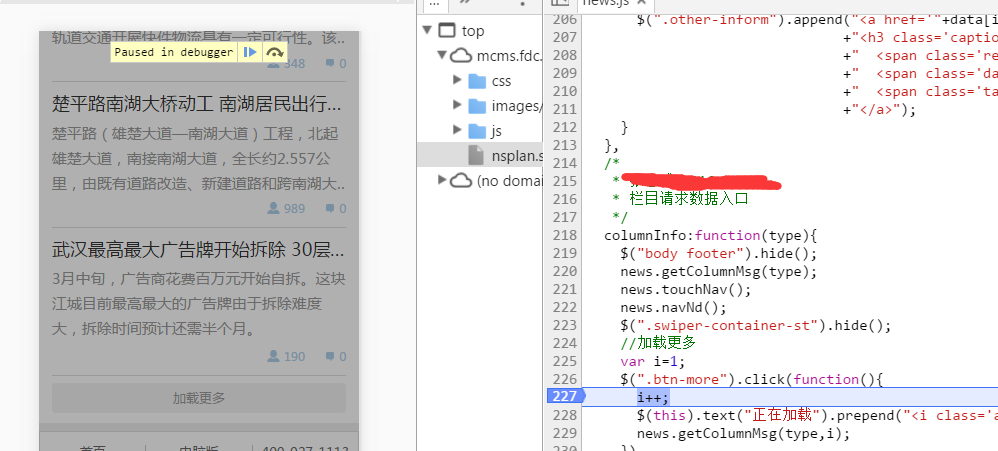
Task: Click view count 989 user icon
Action: pyautogui.click(x=274, y=208)
